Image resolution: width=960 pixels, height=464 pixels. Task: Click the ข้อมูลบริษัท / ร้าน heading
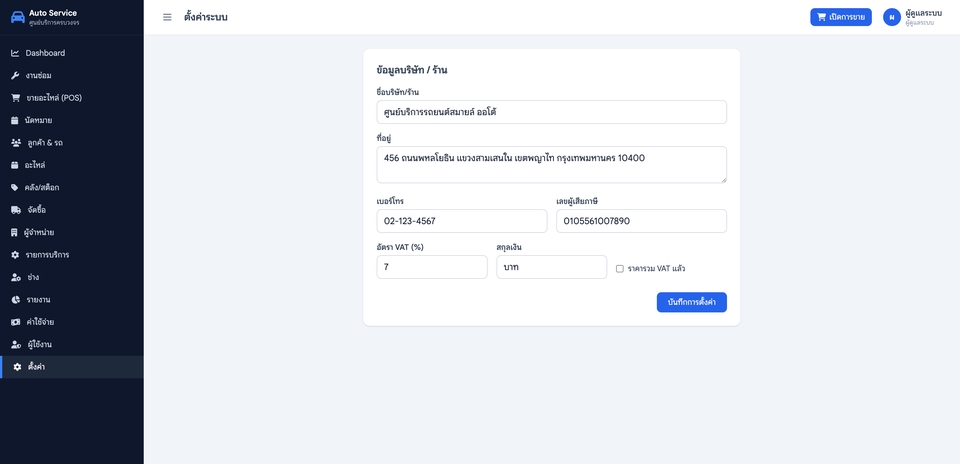pyautogui.click(x=412, y=70)
